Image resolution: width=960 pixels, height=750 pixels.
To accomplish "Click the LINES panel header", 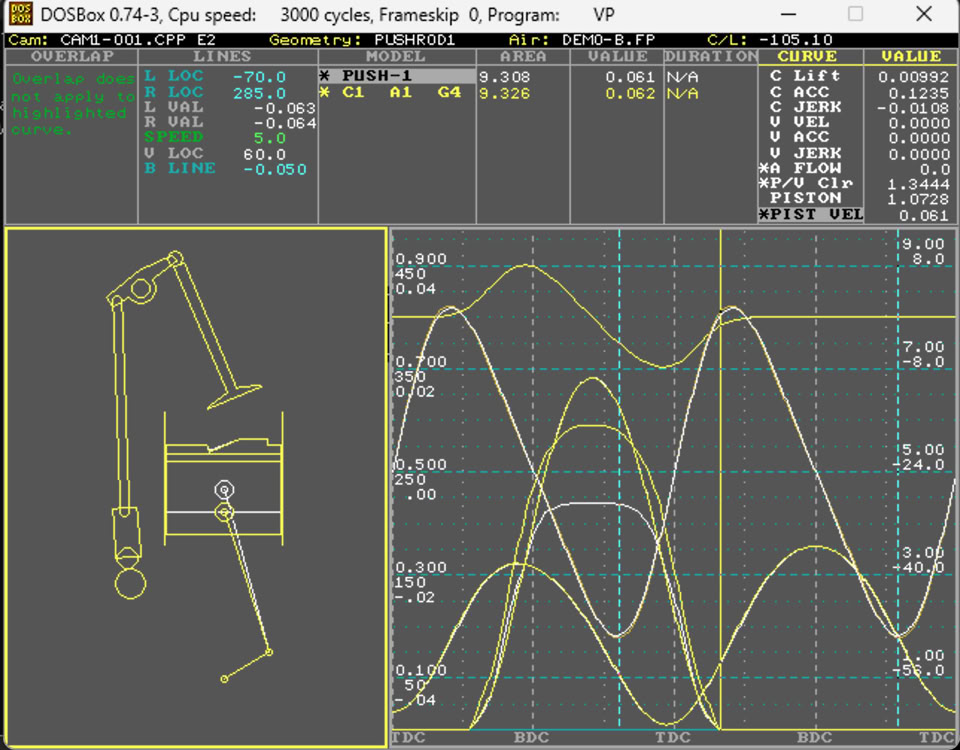I will (228, 57).
